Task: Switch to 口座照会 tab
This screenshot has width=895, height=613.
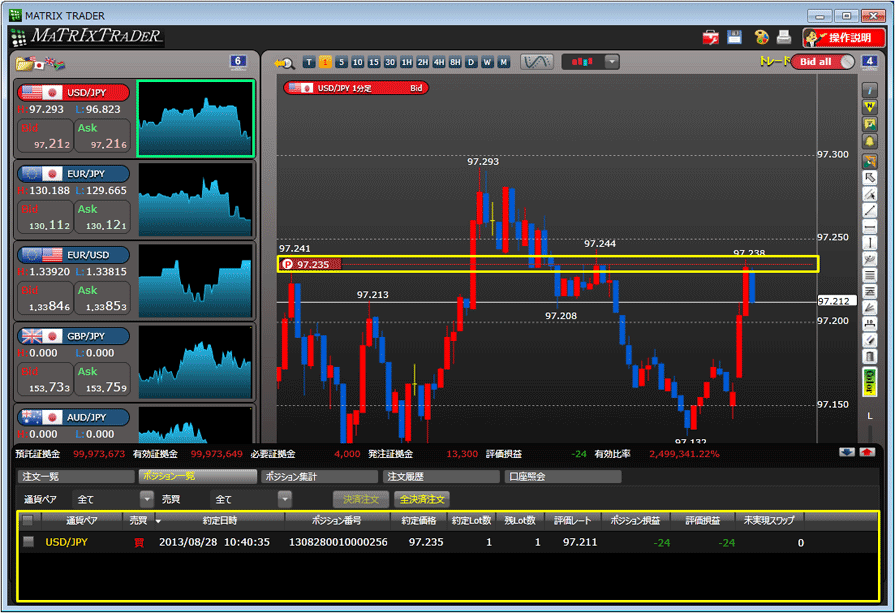Action: (x=562, y=477)
